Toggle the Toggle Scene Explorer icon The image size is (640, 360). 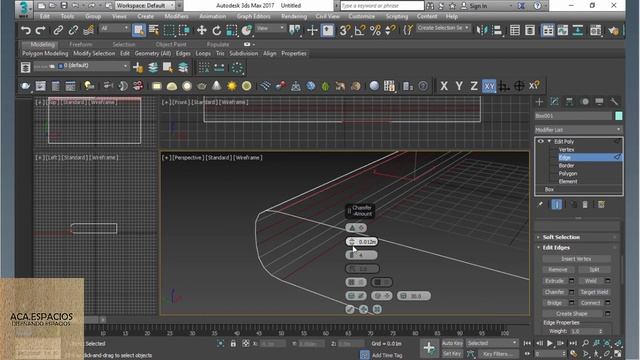click(x=515, y=30)
